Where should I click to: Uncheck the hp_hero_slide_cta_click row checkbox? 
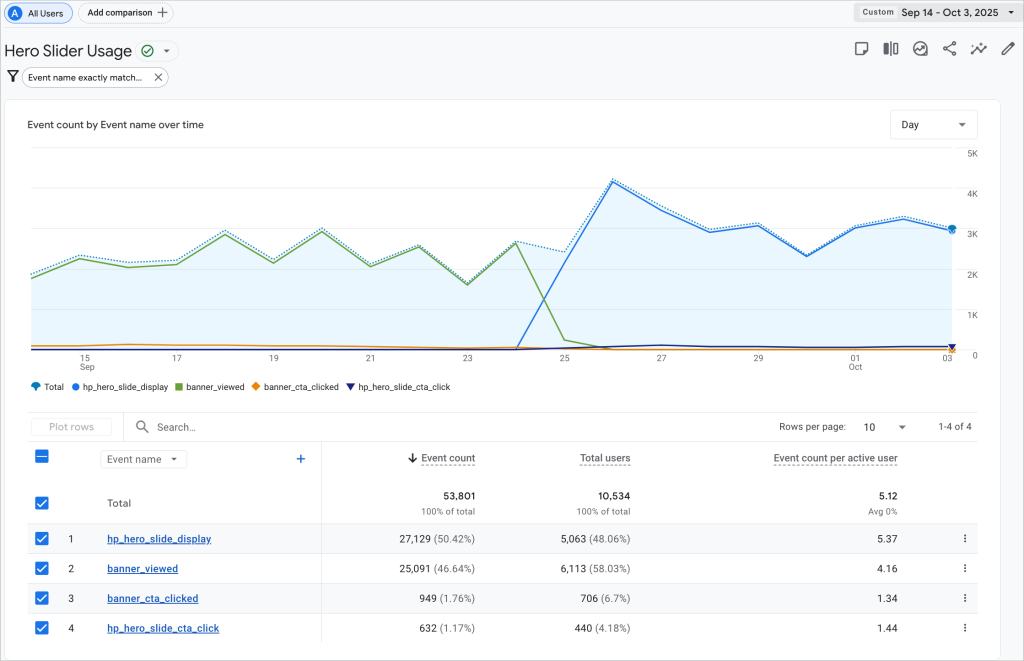42,628
